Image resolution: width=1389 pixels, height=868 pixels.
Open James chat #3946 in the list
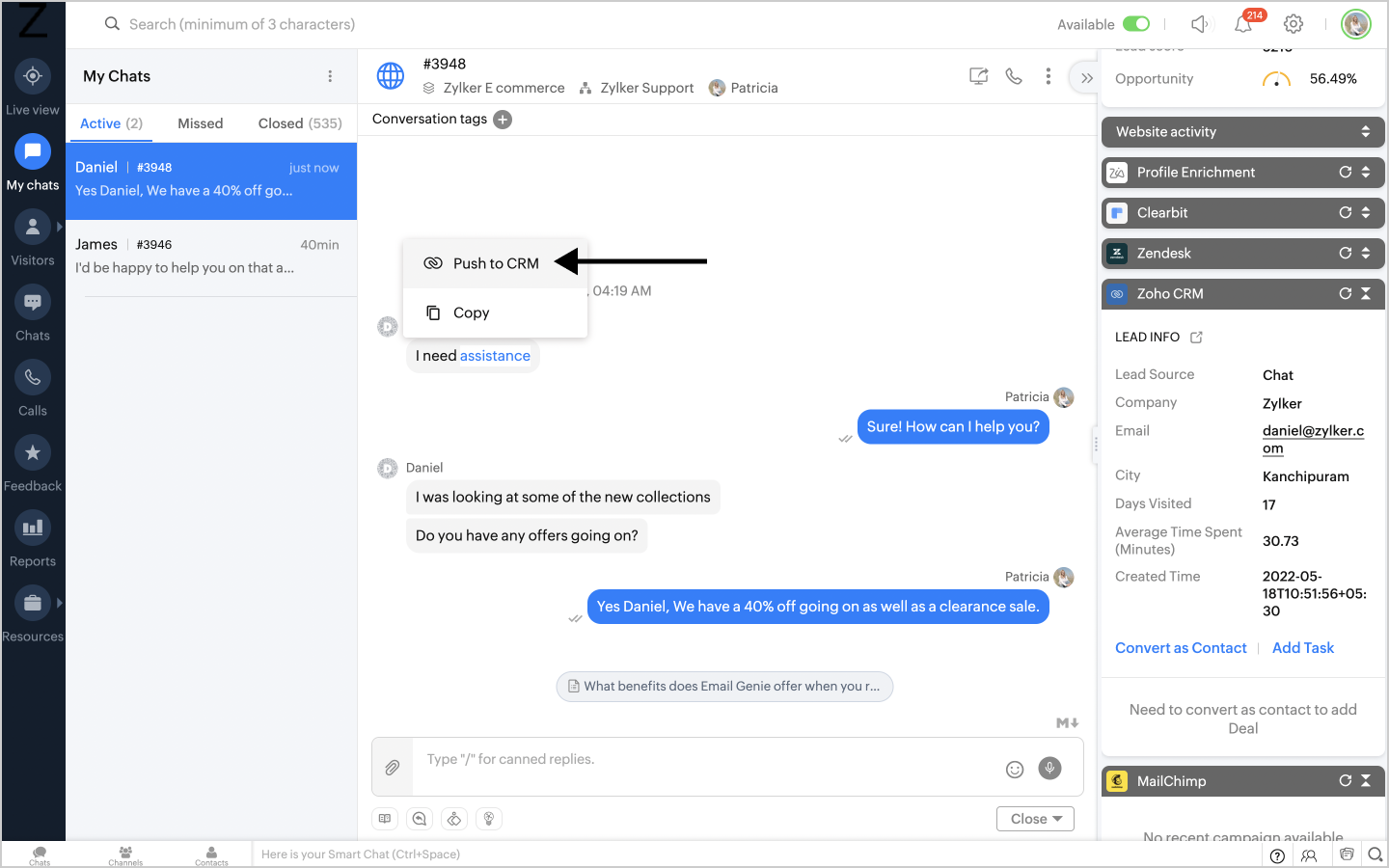211,257
